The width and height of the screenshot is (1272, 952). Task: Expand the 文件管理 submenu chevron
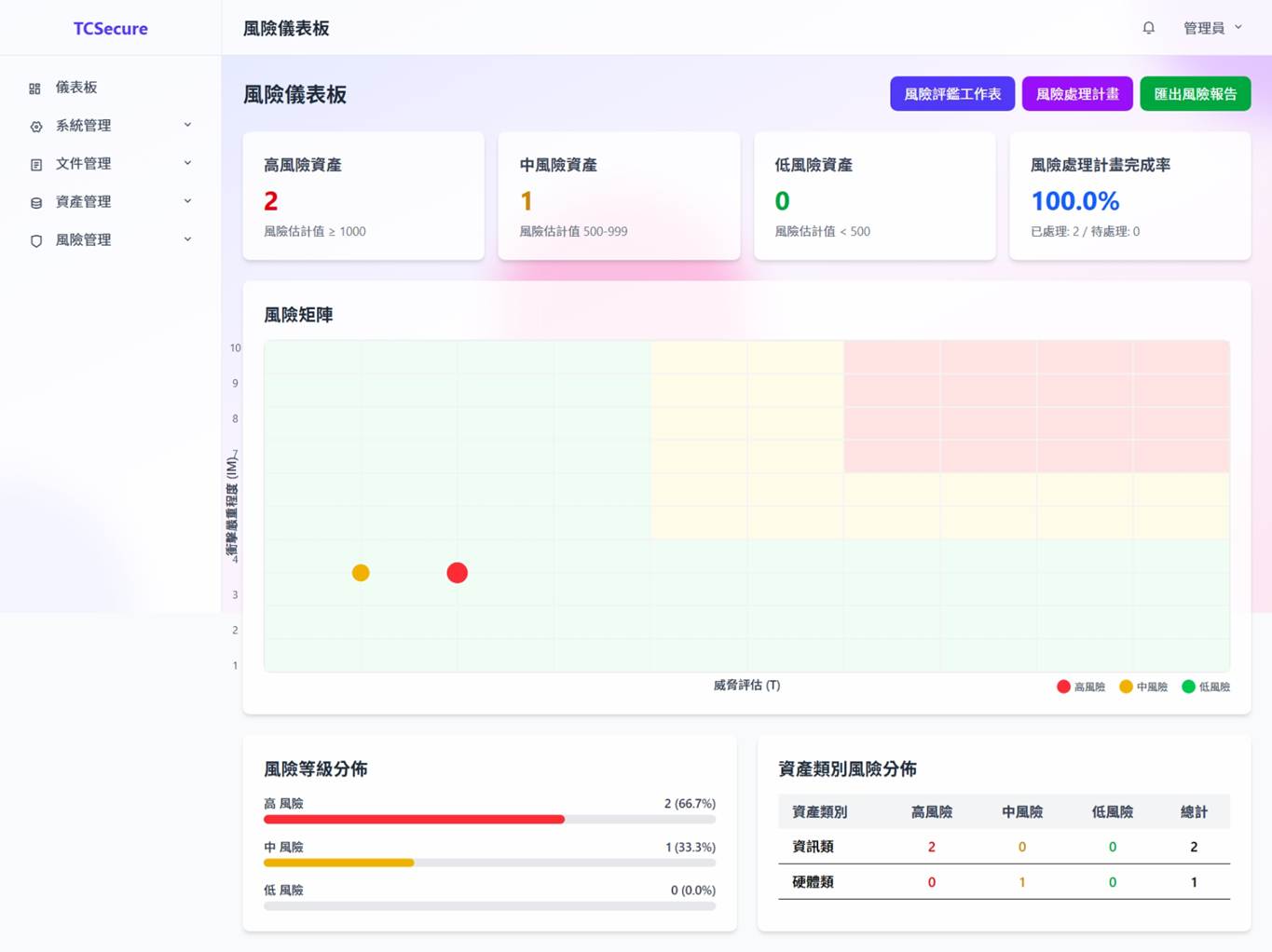tap(187, 163)
